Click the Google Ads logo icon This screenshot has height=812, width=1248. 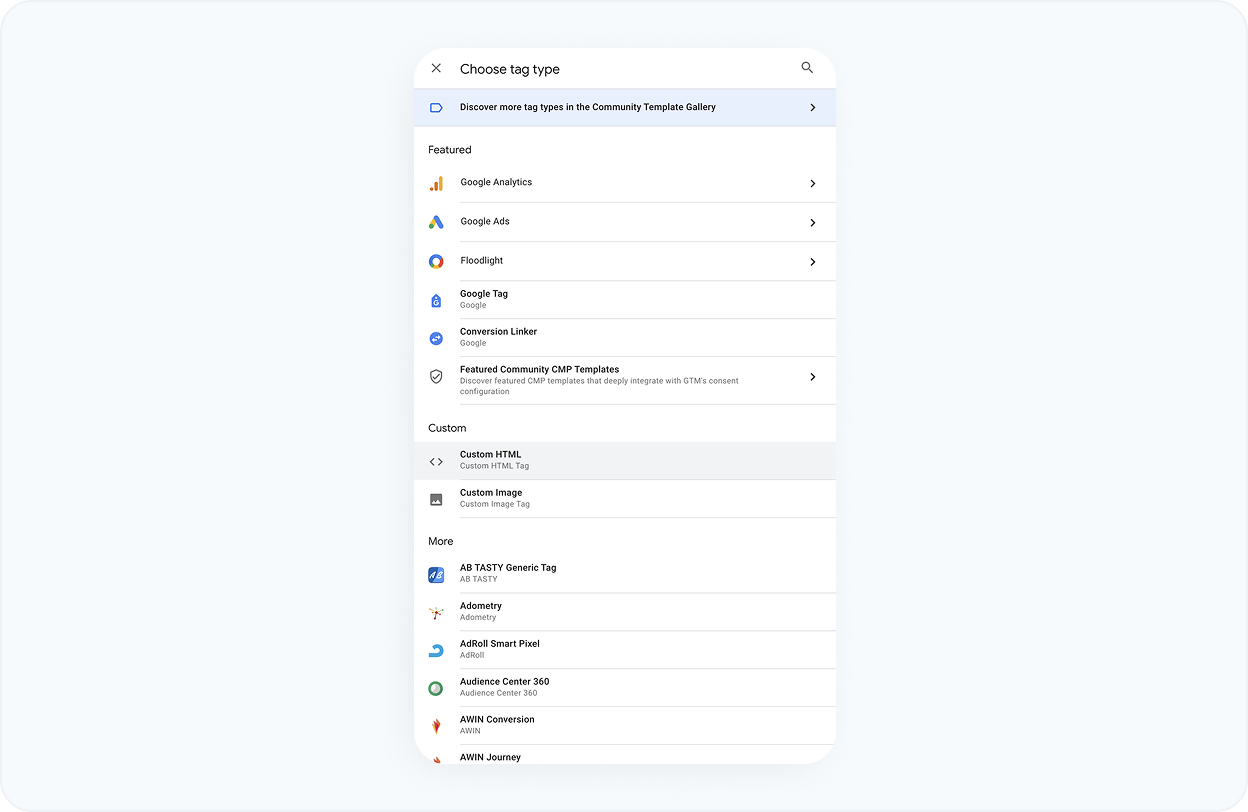click(x=436, y=222)
